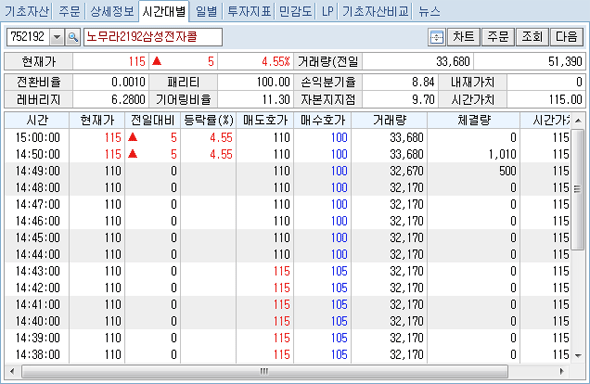Click the 체결량 column header
This screenshot has width=590, height=384.
coord(474,120)
